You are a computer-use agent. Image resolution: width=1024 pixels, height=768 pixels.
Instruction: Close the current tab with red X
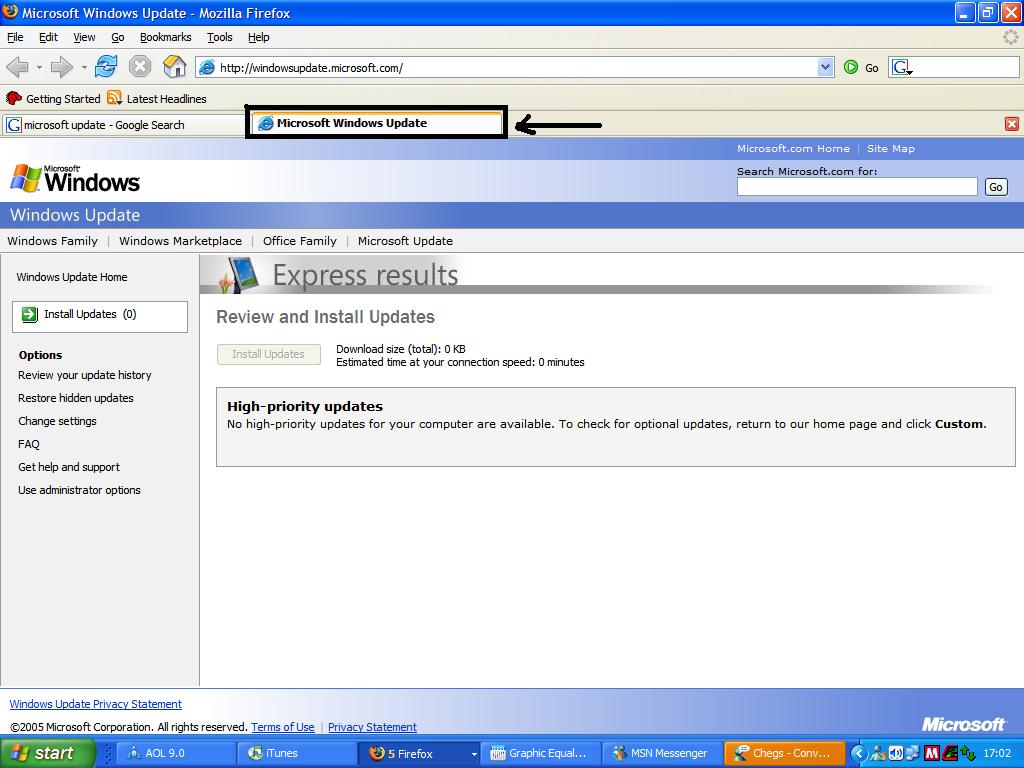click(x=1012, y=123)
